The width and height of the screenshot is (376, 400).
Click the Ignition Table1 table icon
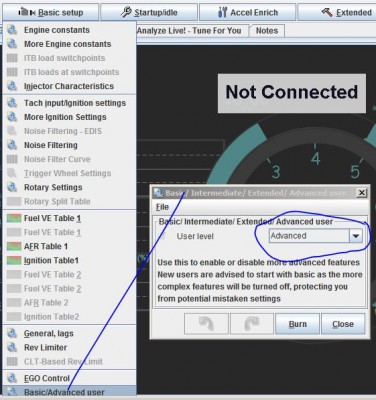[14, 260]
